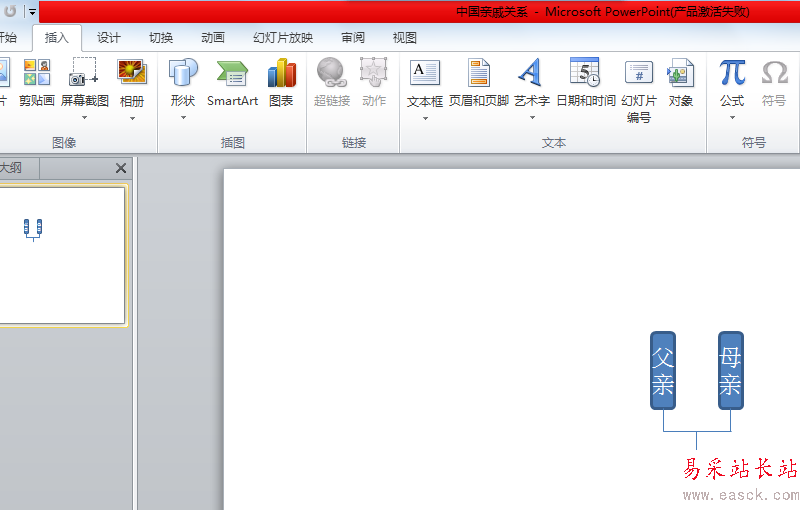Click the 符号 symbol icon

774,72
